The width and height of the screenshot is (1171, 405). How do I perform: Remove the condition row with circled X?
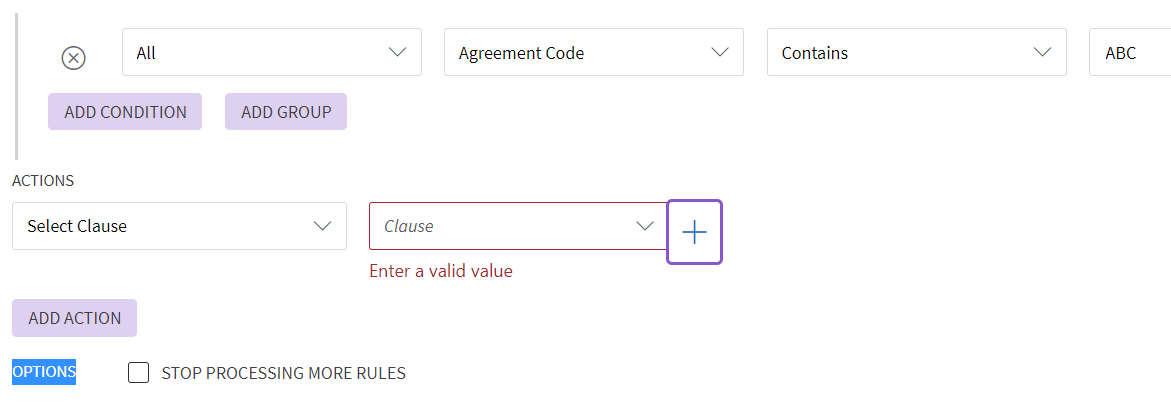[73, 58]
